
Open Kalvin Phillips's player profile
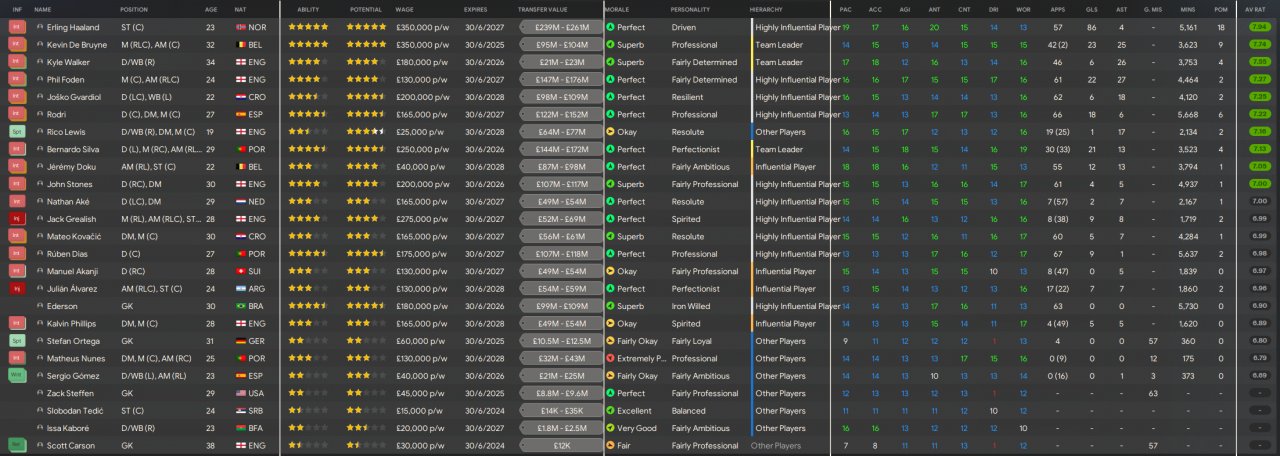point(72,324)
